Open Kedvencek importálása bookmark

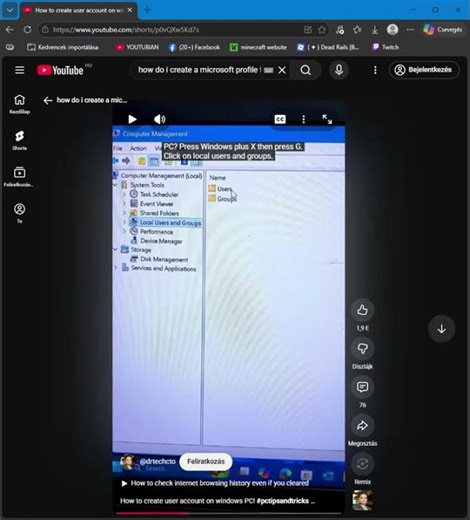click(63, 47)
